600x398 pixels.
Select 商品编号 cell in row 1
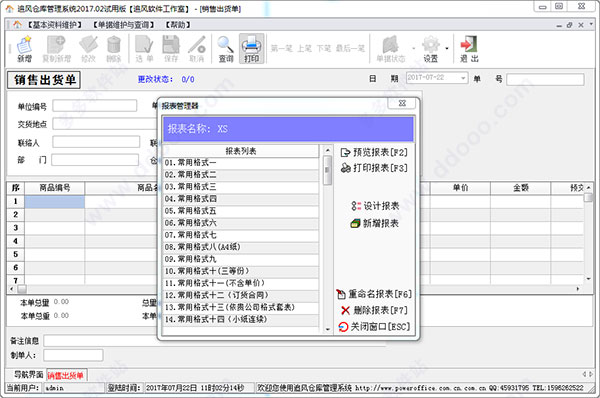tap(55, 202)
